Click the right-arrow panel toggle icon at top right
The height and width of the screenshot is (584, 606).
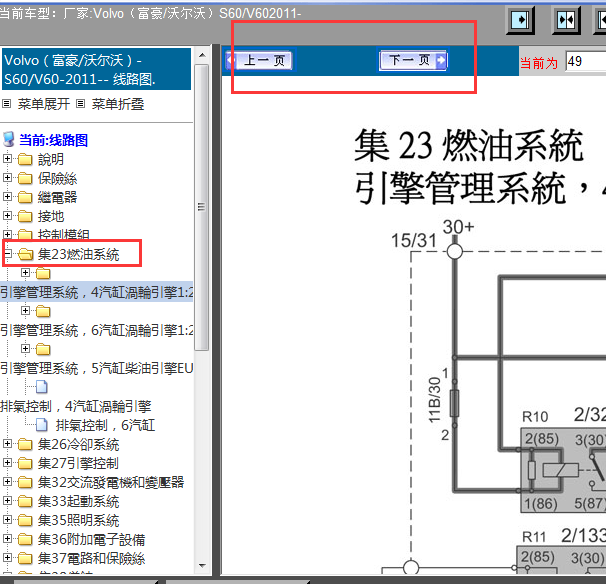tap(520, 20)
